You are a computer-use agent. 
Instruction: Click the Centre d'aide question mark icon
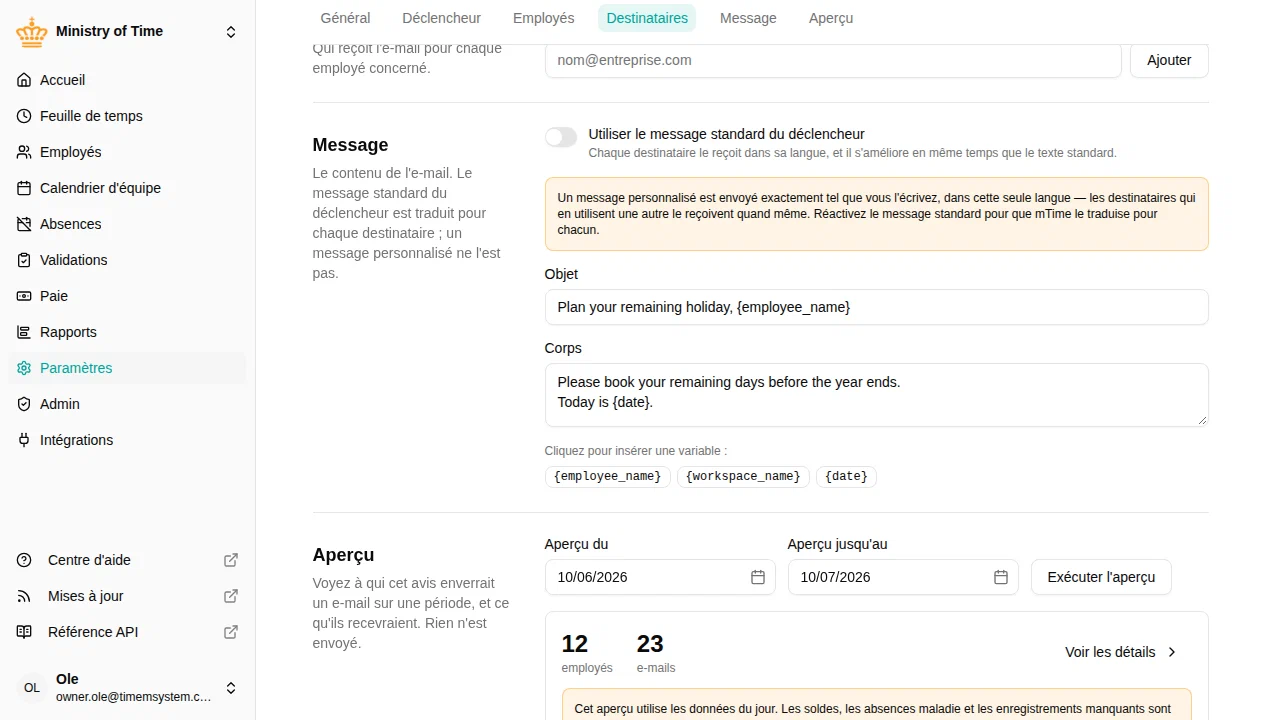click(x=24, y=560)
